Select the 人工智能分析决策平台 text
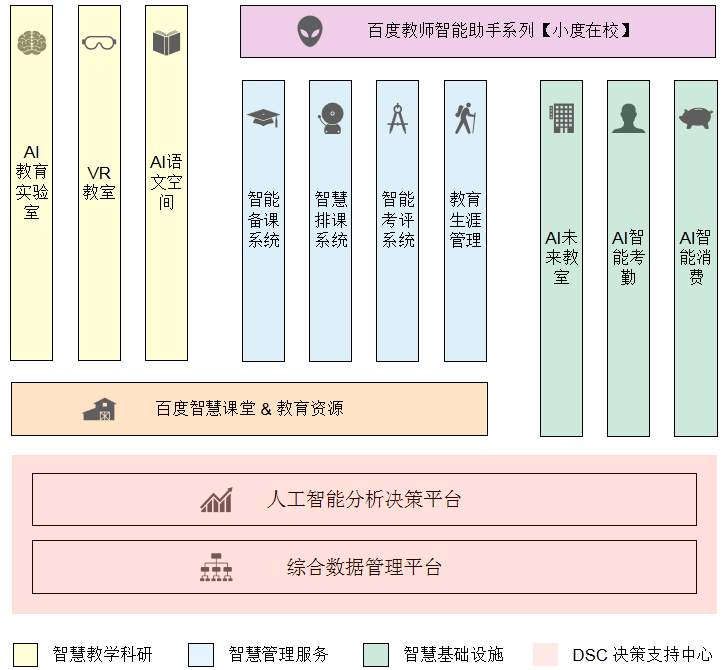This screenshot has width=726, height=670. pos(364,499)
